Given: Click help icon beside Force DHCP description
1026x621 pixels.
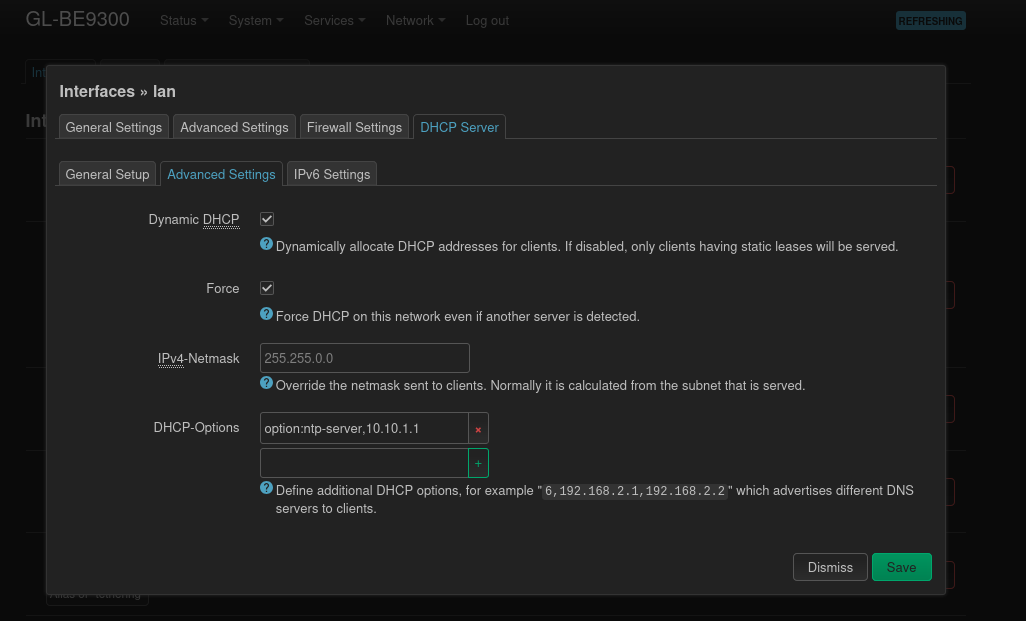Looking at the screenshot, I should coord(266,314).
